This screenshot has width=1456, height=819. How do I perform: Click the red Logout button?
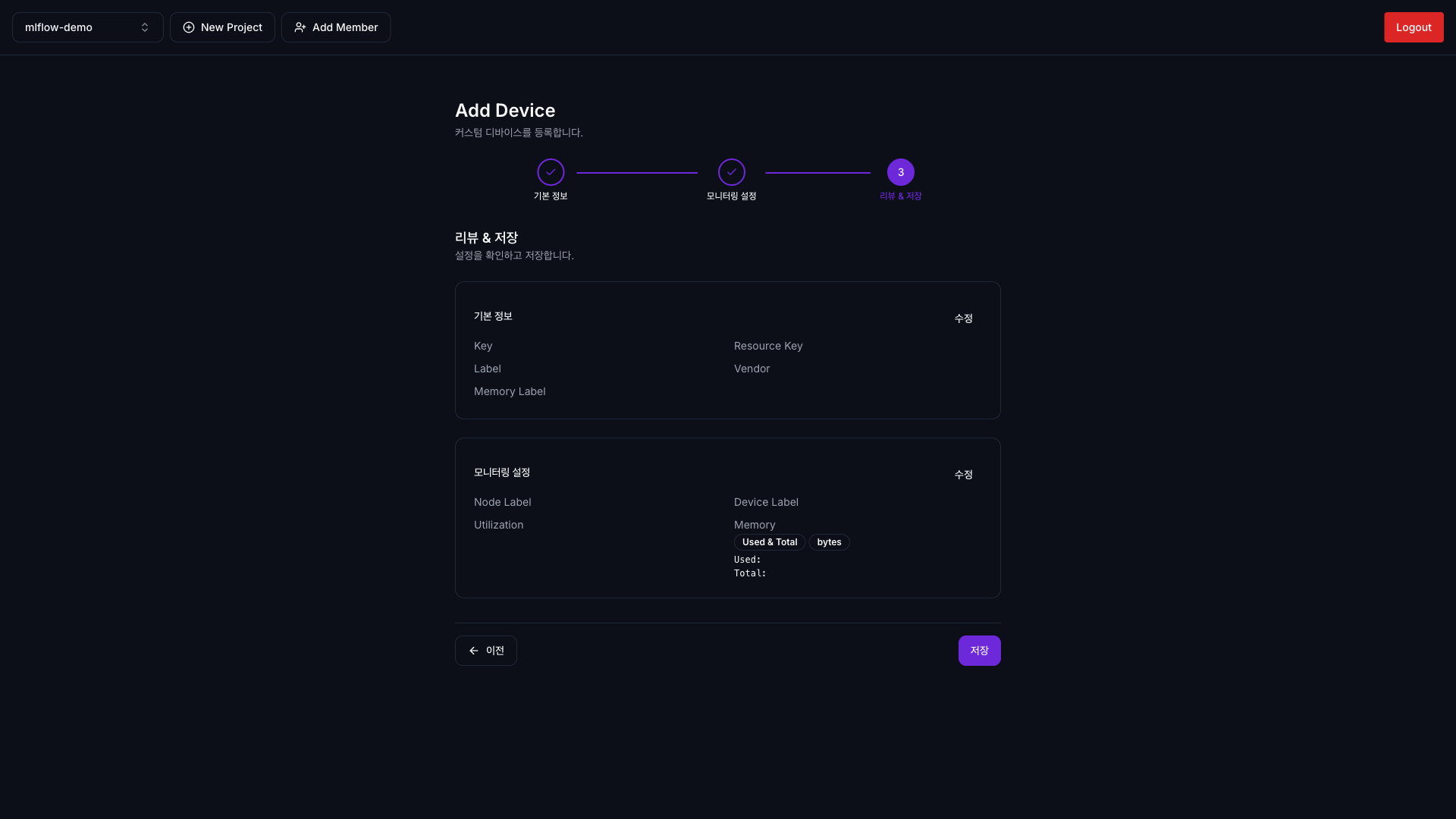[x=1414, y=27]
